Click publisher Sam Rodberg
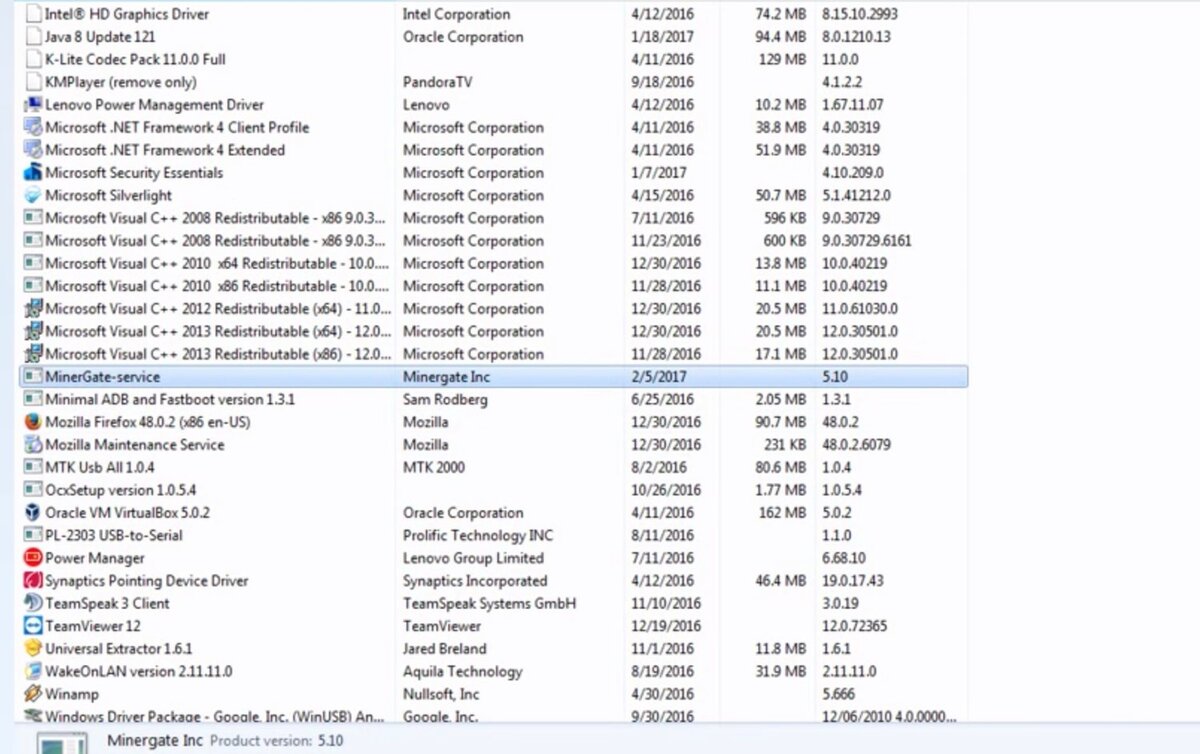Viewport: 1200px width, 754px height. click(445, 400)
